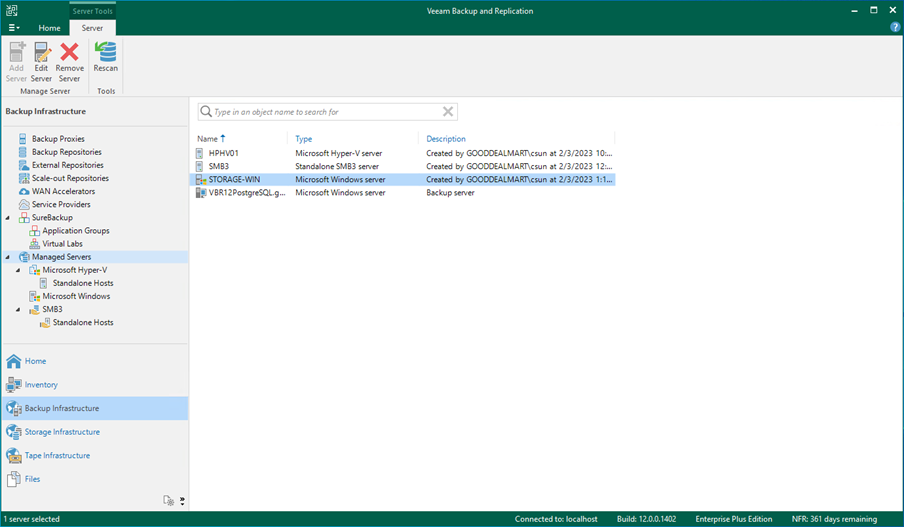Click the VBR12PostgreSQL server icon
The width and height of the screenshot is (904, 527).
click(x=200, y=193)
